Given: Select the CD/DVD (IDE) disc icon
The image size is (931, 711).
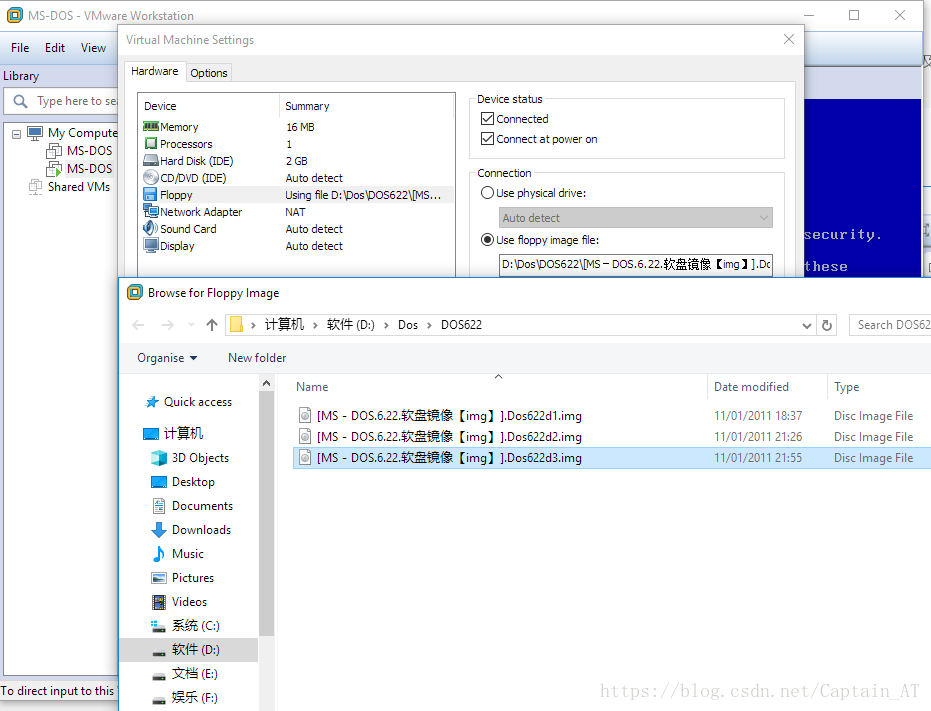Looking at the screenshot, I should 151,177.
